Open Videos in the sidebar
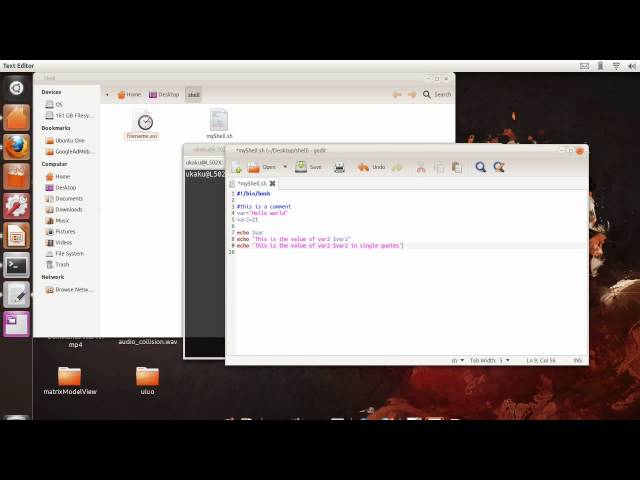The image size is (640, 480). coord(59,242)
